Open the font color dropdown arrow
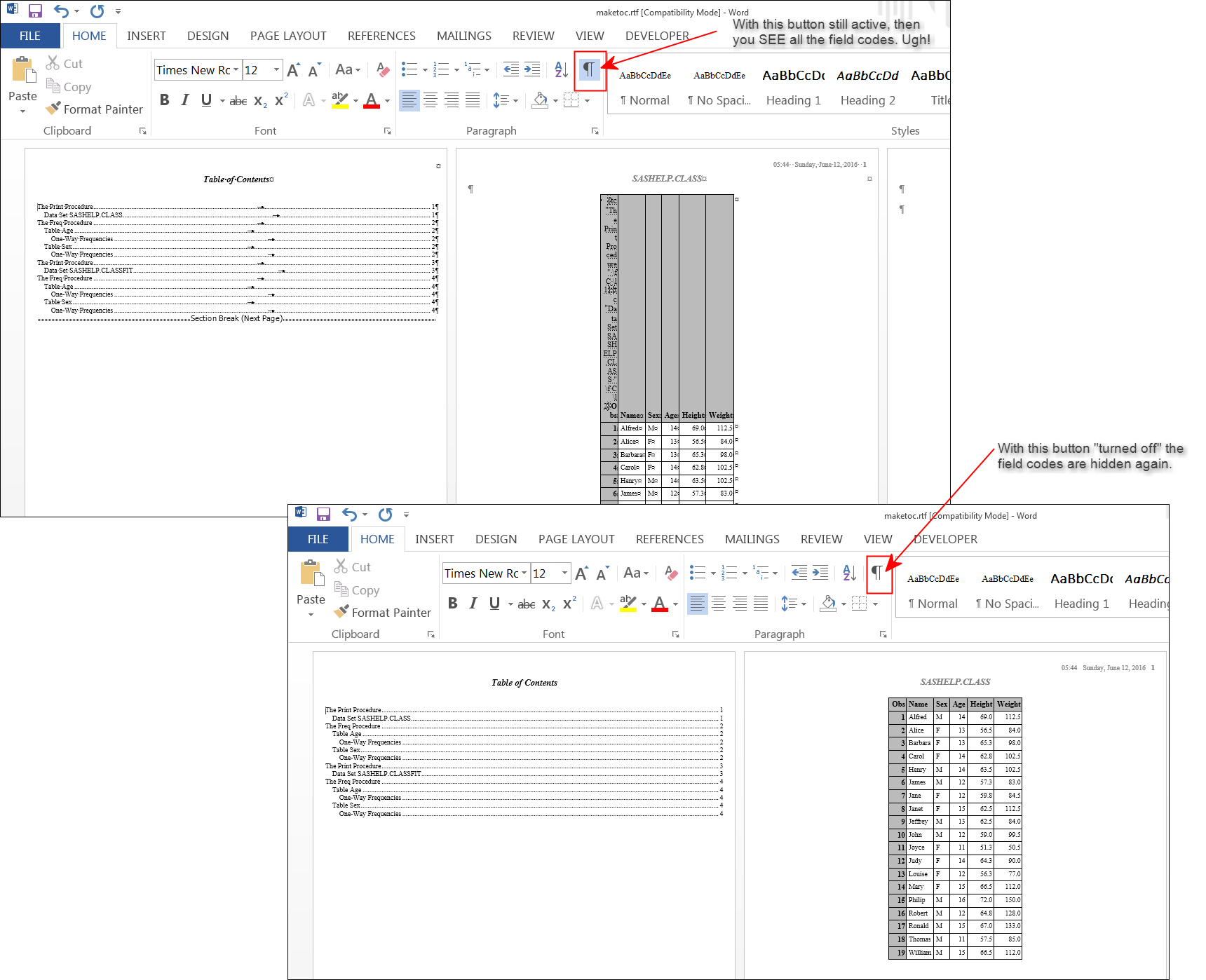 (x=388, y=100)
